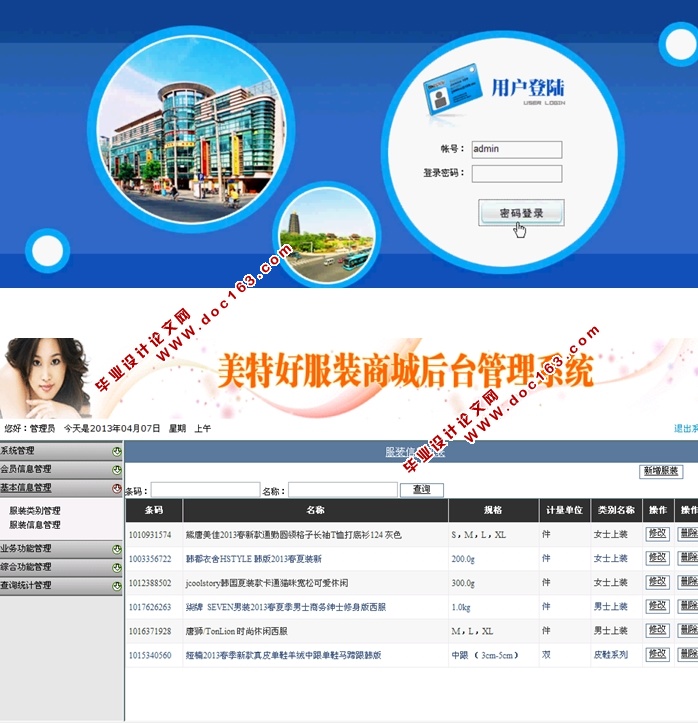Click 修改 for barcode 1003356722
This screenshot has width=698, height=723.
point(657,558)
